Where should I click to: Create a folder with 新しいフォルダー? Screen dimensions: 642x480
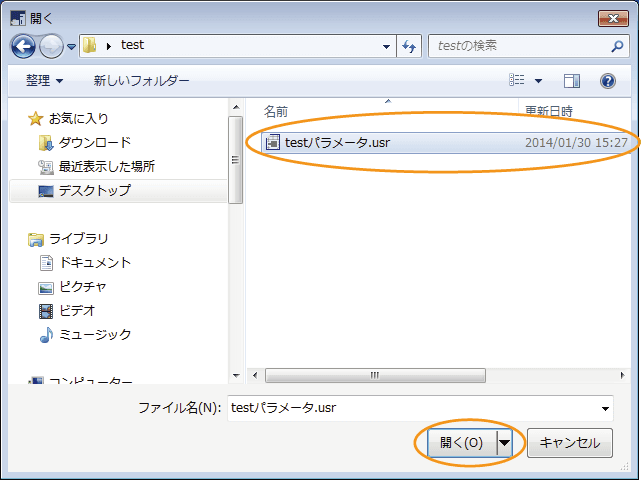click(141, 80)
